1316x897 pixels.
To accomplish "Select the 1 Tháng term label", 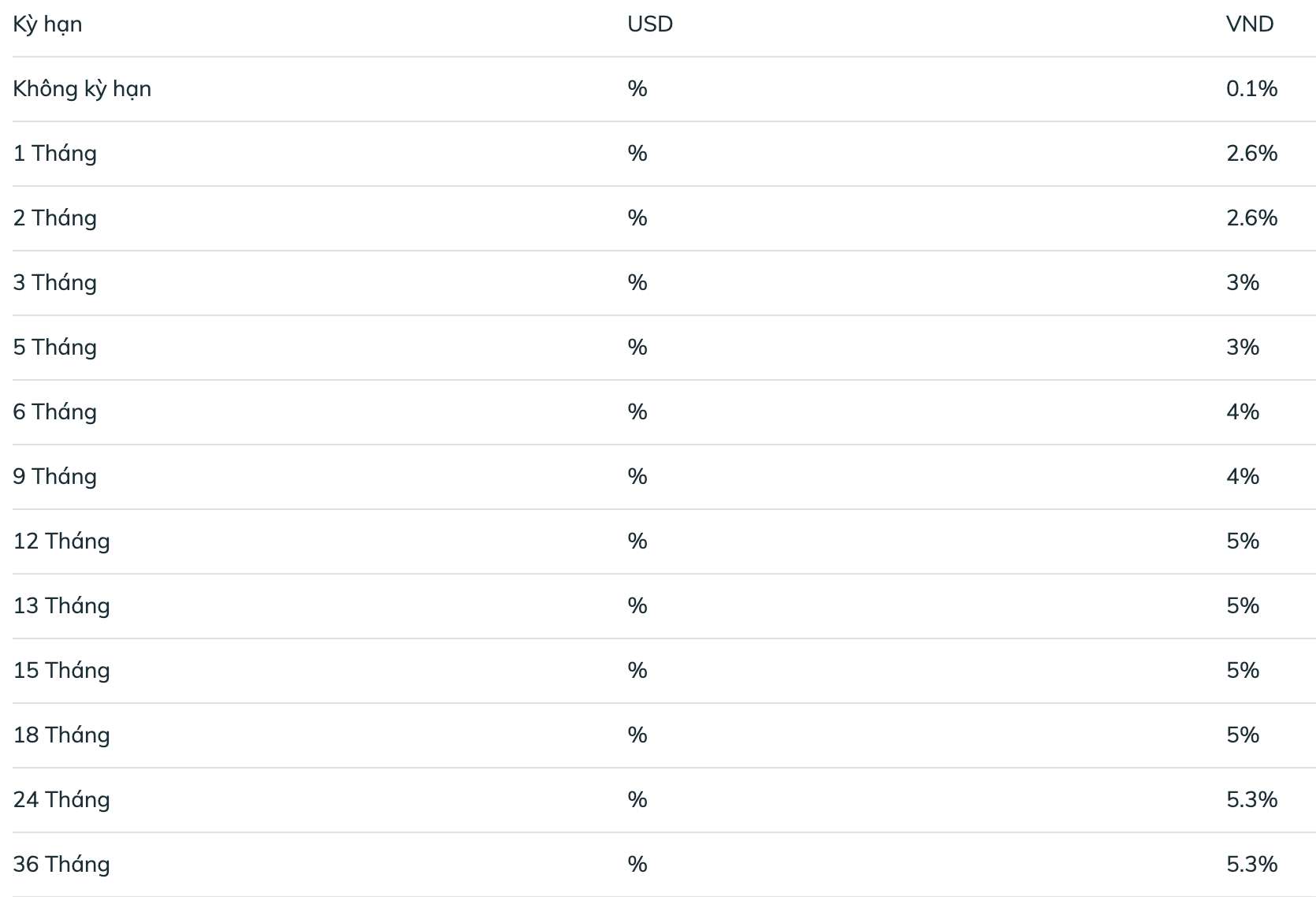I will pyautogui.click(x=54, y=154).
